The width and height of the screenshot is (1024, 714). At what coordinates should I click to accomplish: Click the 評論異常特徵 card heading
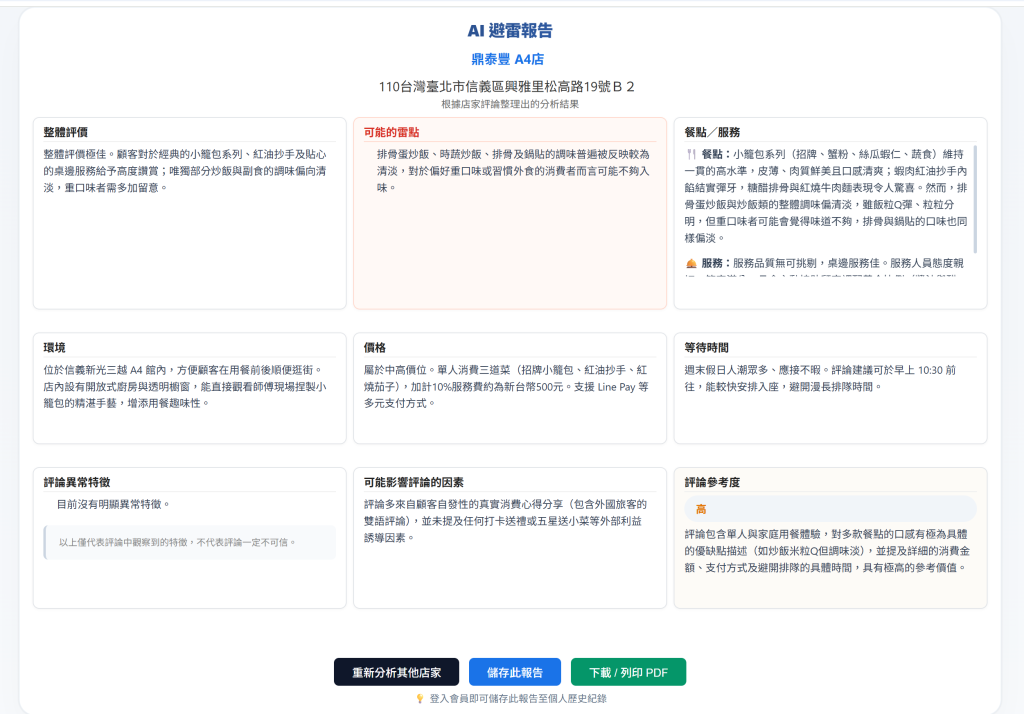click(x=76, y=483)
